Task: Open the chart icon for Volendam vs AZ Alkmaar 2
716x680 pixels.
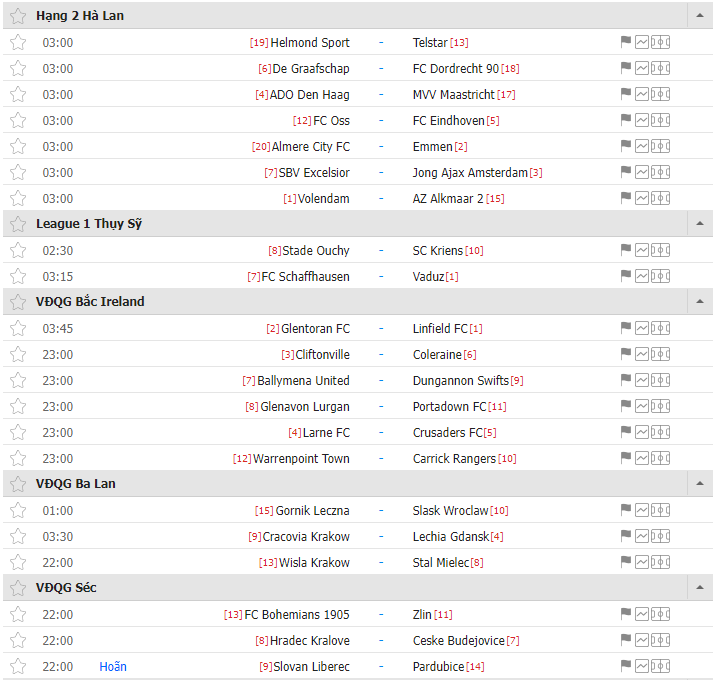Action: click(642, 198)
